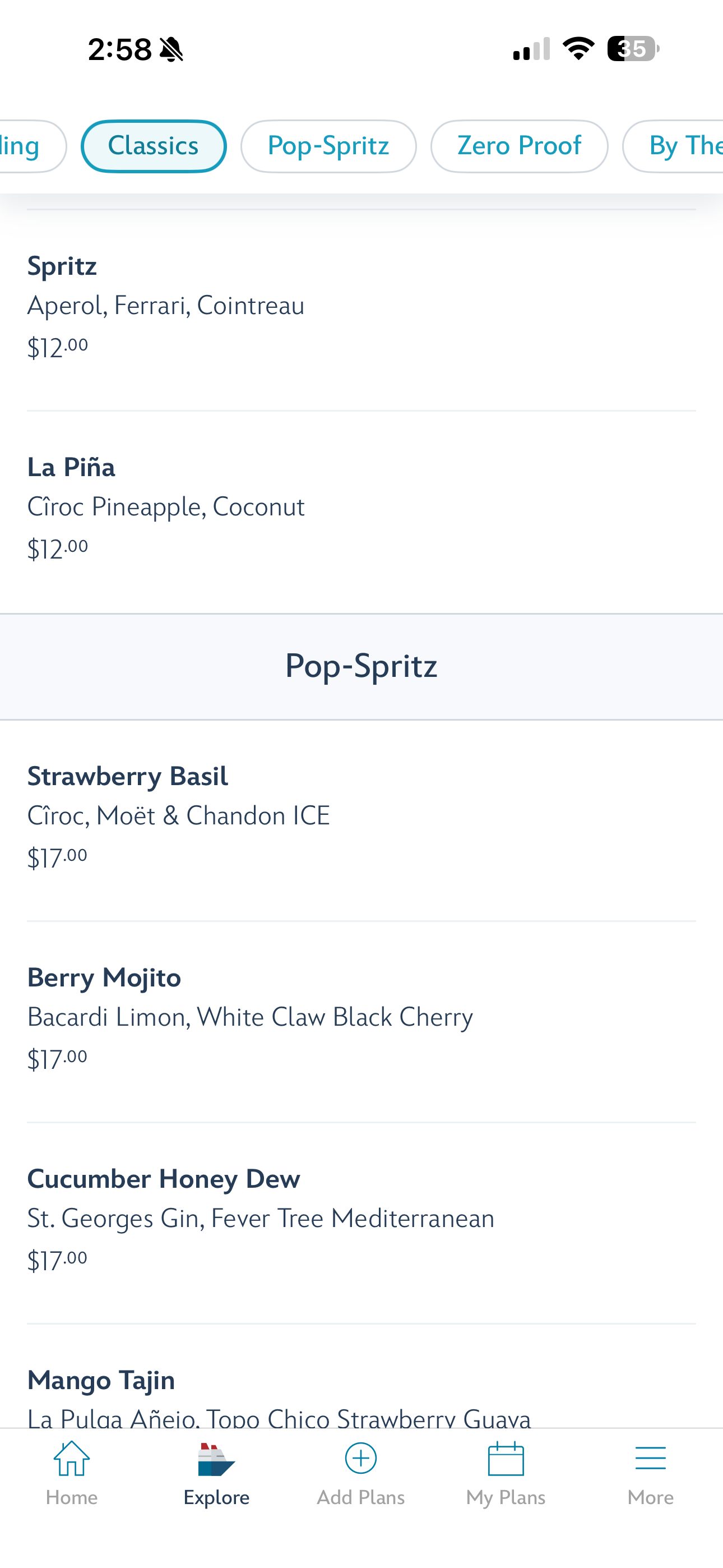The height and width of the screenshot is (1568, 723).
Task: Tap the silent mode bell icon
Action: (x=172, y=49)
